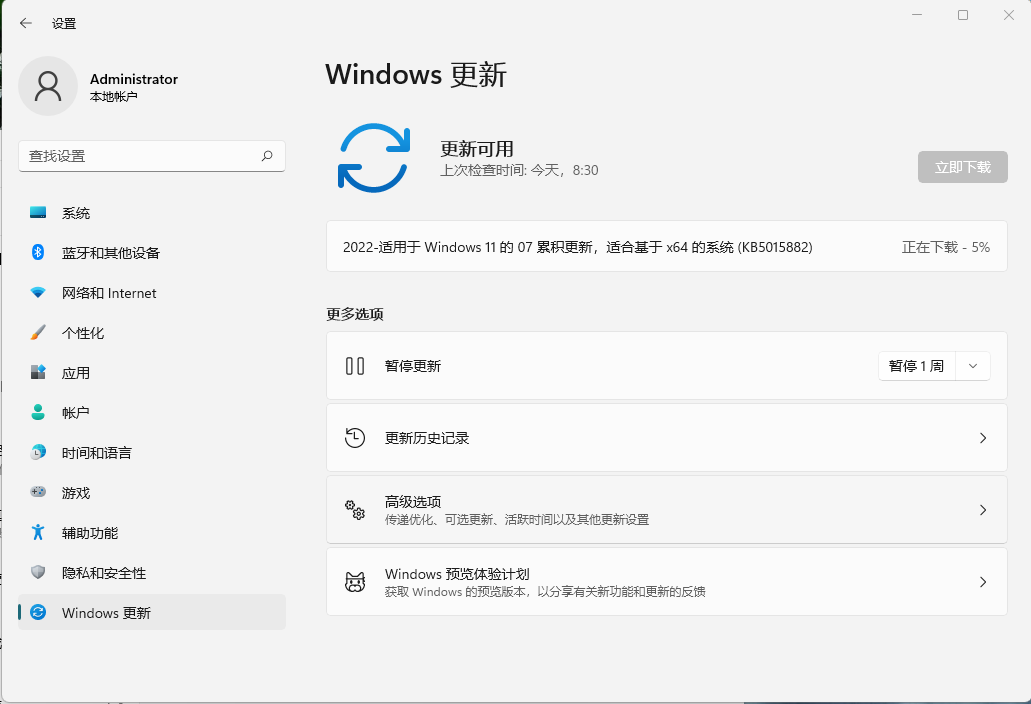Expand the 高级选项 row chevron
This screenshot has width=1031, height=704.
pyautogui.click(x=981, y=509)
